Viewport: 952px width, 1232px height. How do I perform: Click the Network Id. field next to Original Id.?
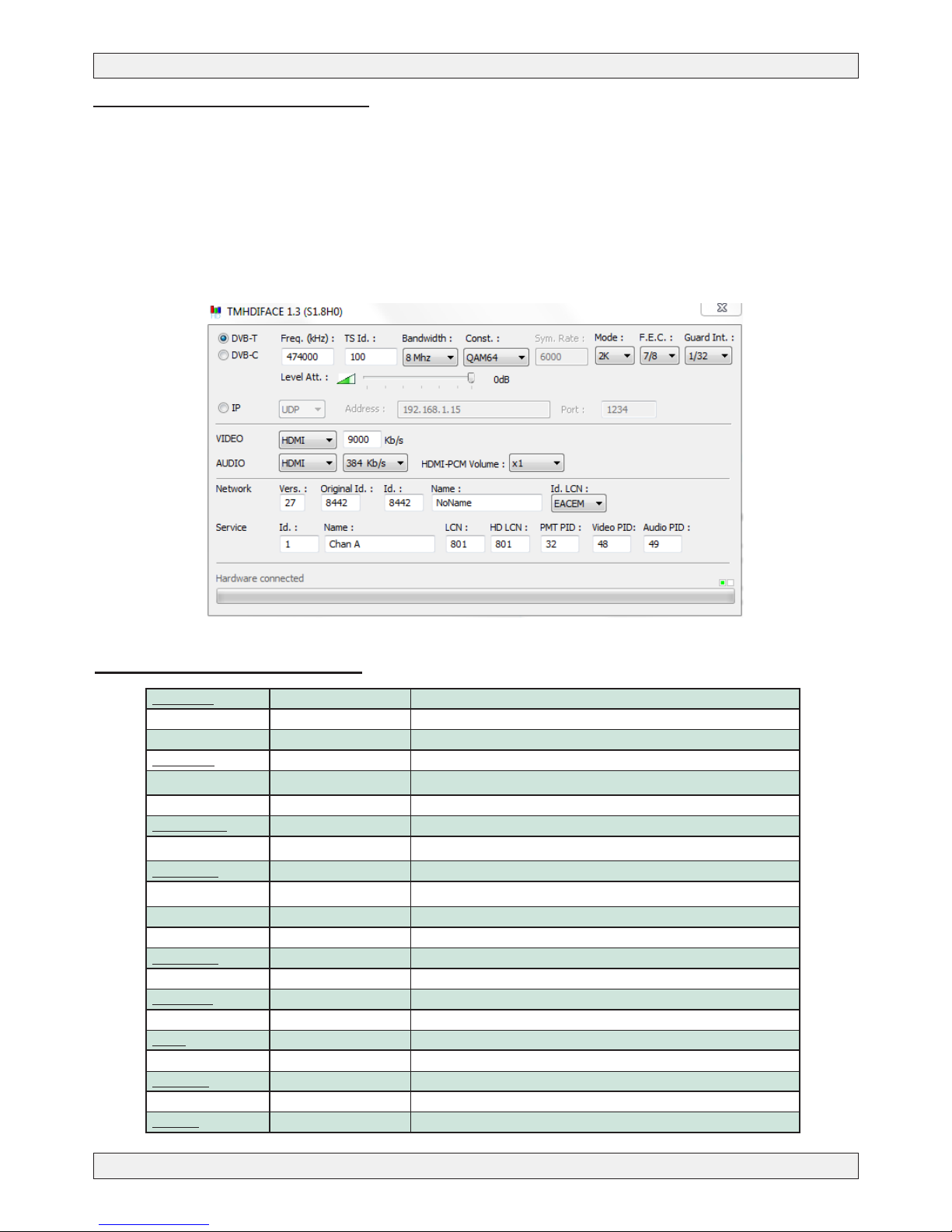tap(403, 503)
